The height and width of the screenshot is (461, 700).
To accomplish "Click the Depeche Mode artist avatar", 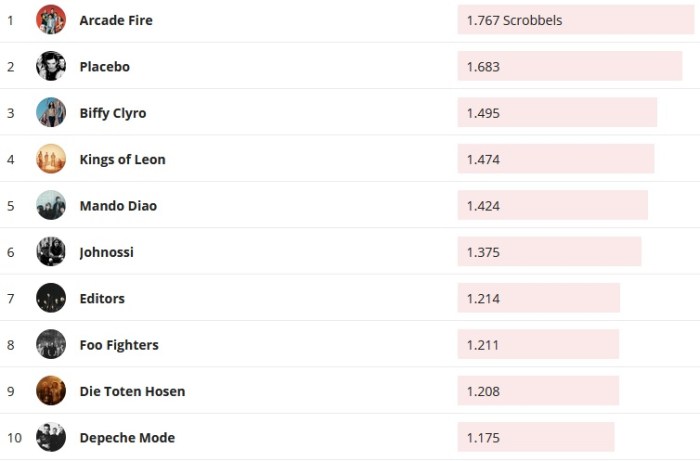I will (51, 437).
